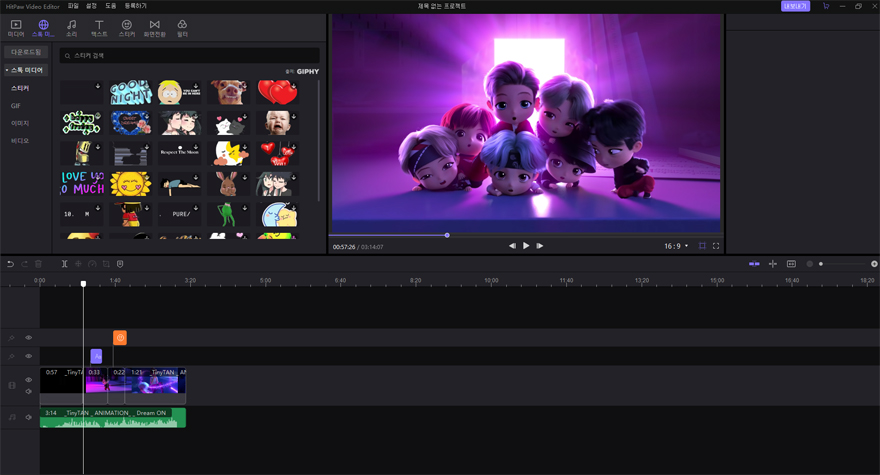Toggle eye visibility on the main video track
880x475 pixels.
pos(29,380)
